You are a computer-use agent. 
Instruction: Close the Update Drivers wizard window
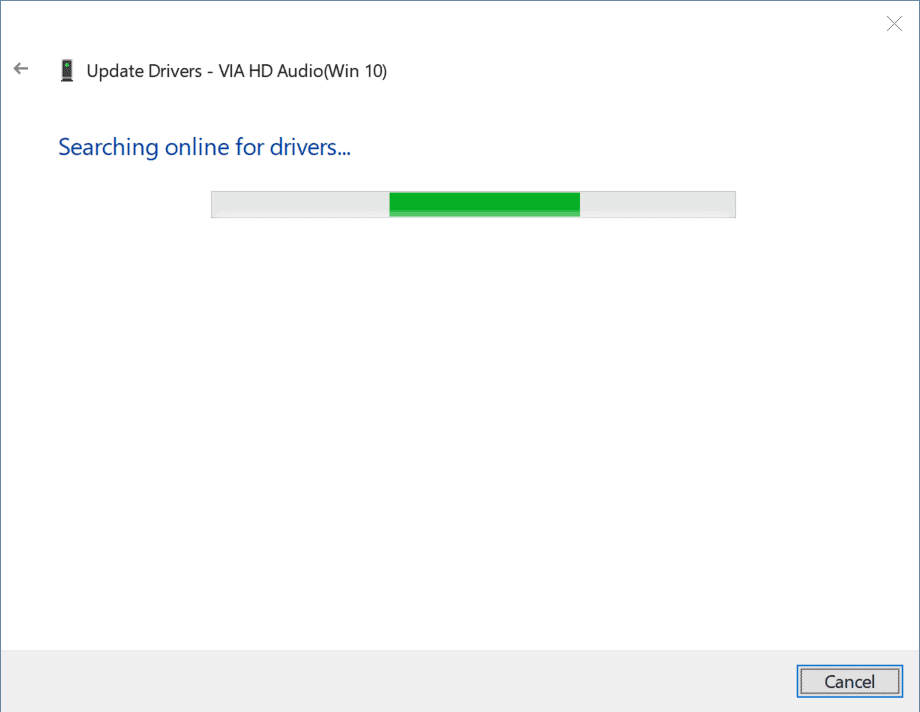(x=893, y=23)
